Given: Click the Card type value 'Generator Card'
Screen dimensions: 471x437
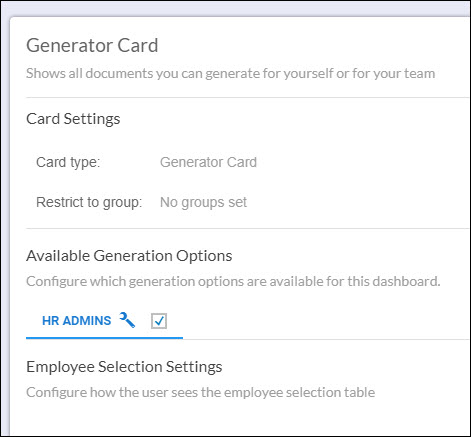Looking at the screenshot, I should [x=208, y=162].
